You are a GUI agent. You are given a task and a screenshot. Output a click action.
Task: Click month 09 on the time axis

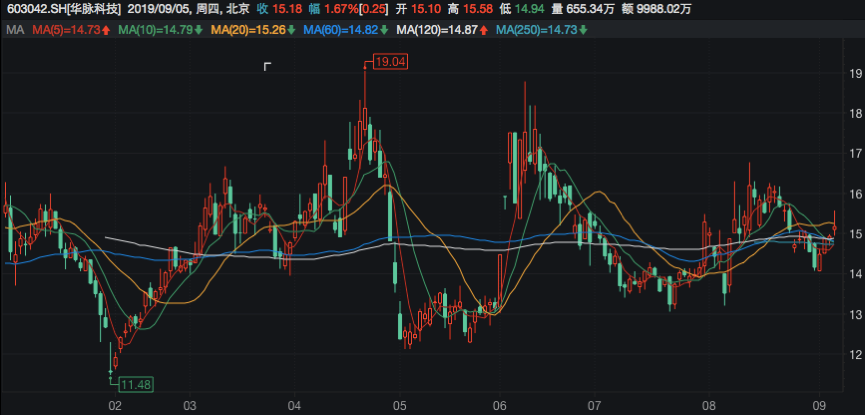(x=818, y=406)
